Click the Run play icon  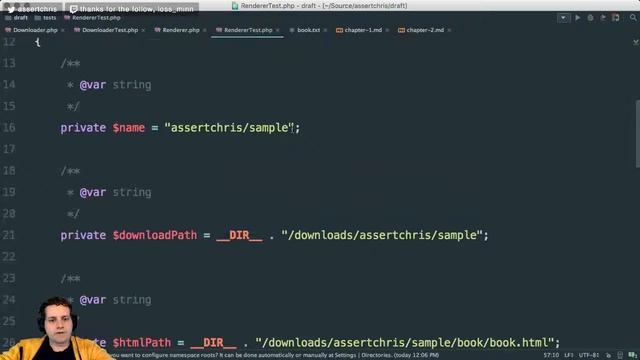(x=578, y=18)
